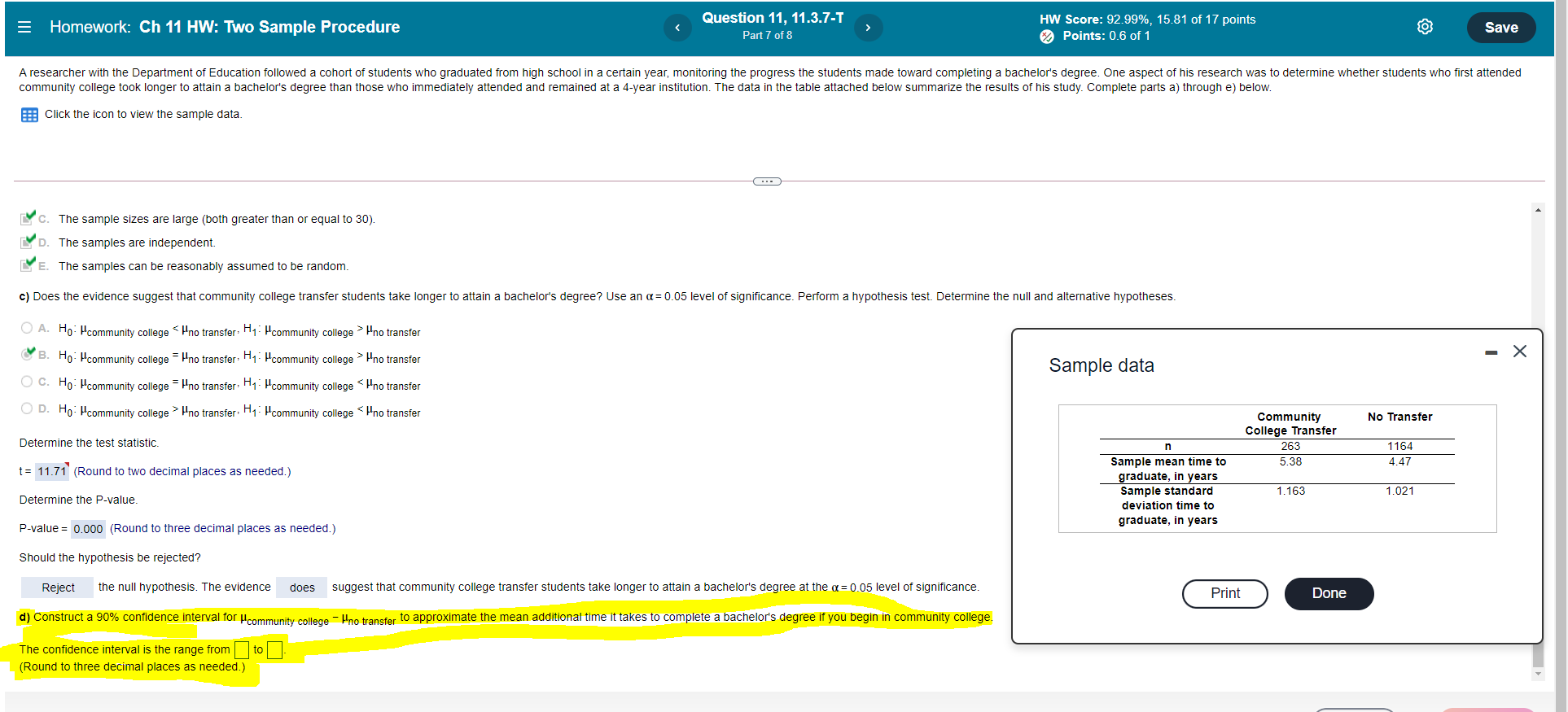Screen dimensions: 1568x712
Task: Click 'Part 7 of 8' label
Action: pos(767,36)
